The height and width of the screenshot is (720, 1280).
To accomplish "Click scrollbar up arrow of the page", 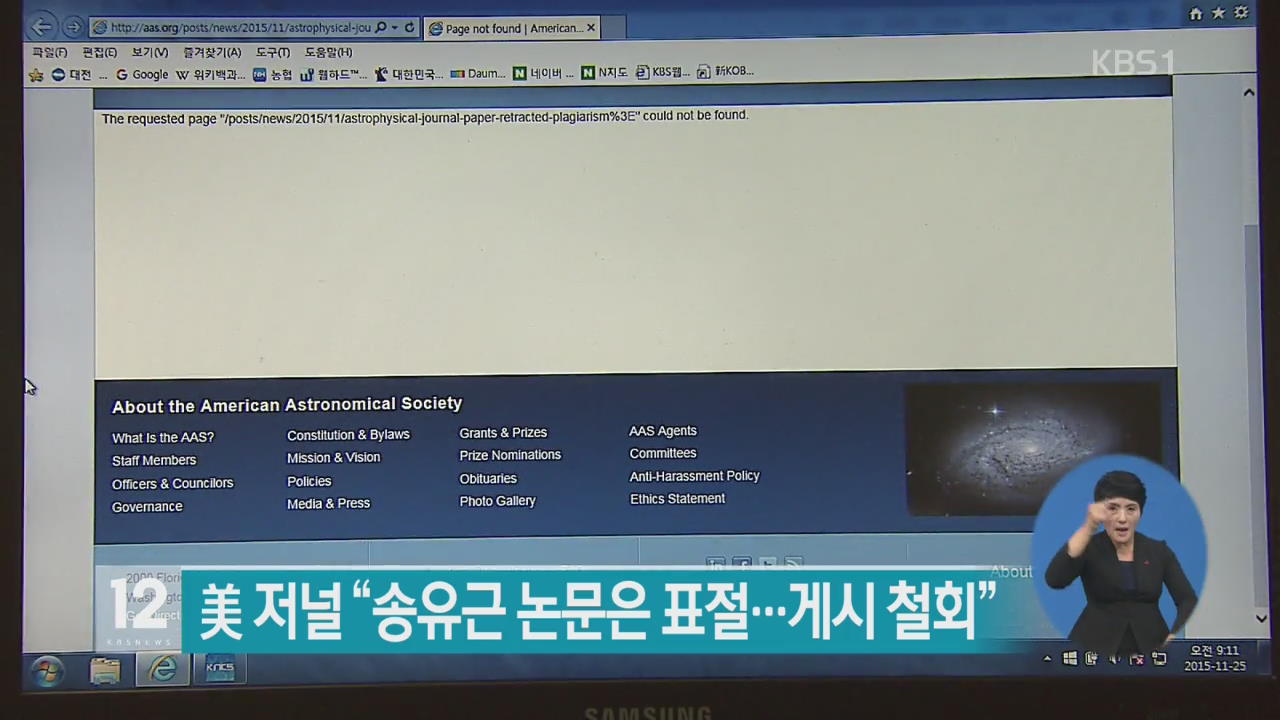I will click(1249, 92).
